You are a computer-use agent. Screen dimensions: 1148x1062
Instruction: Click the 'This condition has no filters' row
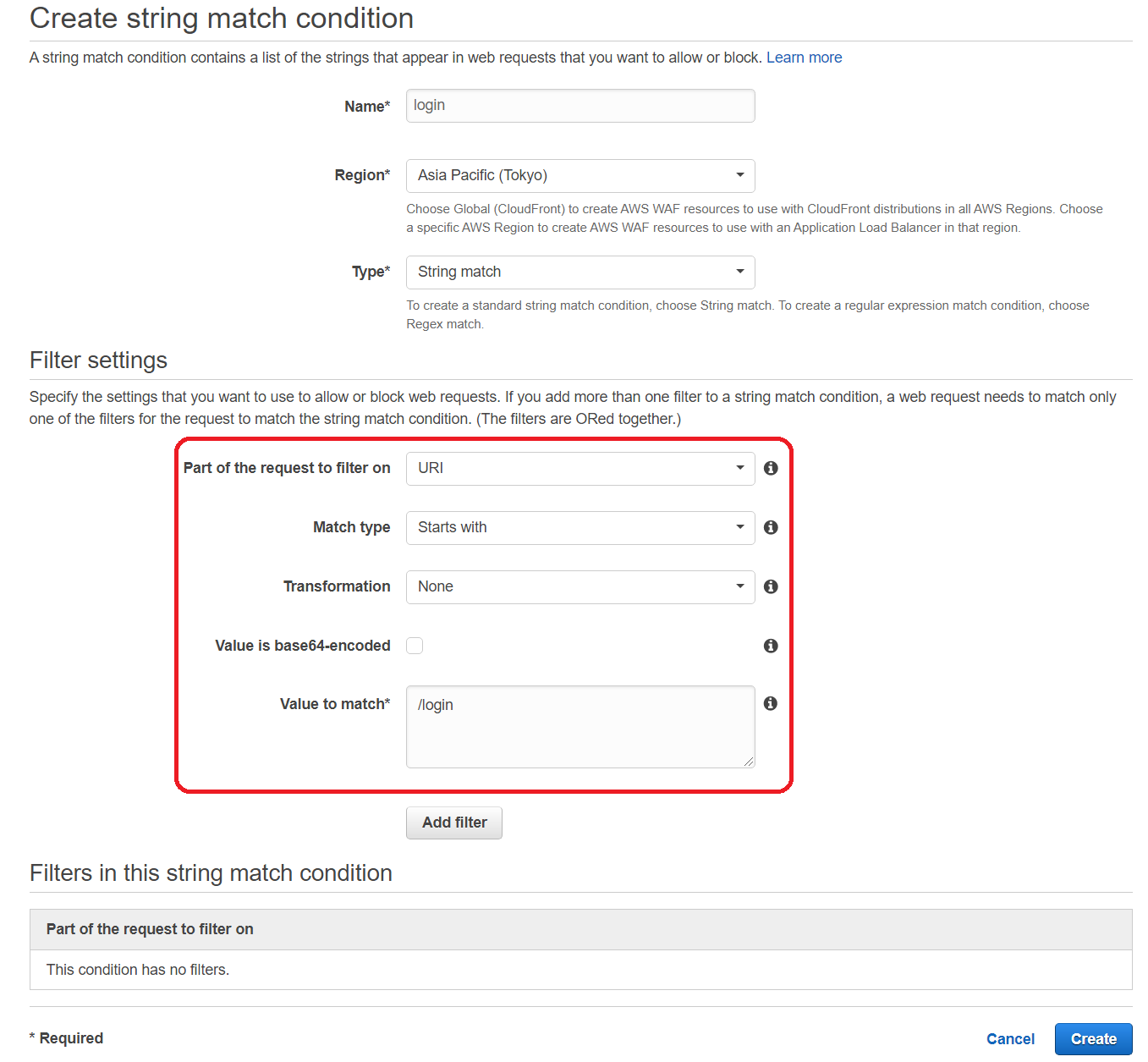pyautogui.click(x=138, y=970)
